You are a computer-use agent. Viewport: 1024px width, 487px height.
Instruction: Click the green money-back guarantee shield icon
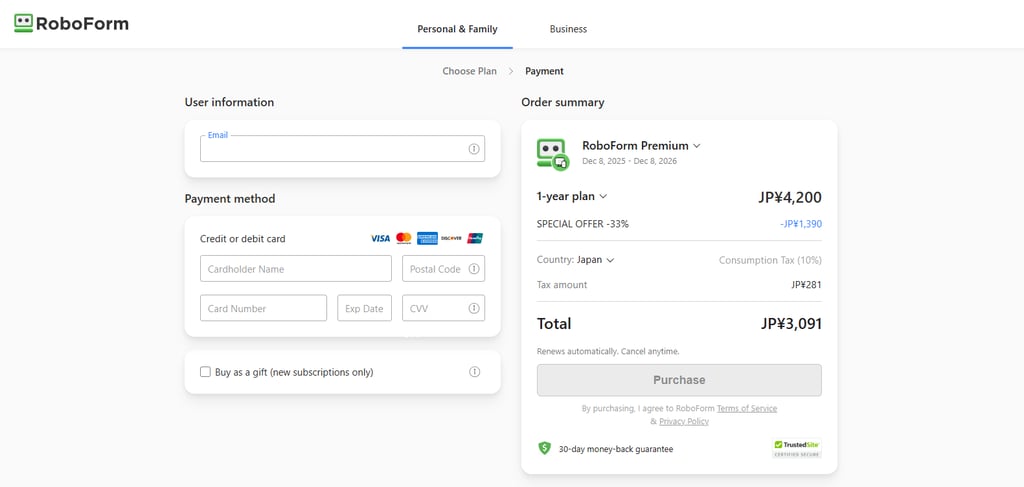[x=545, y=448]
